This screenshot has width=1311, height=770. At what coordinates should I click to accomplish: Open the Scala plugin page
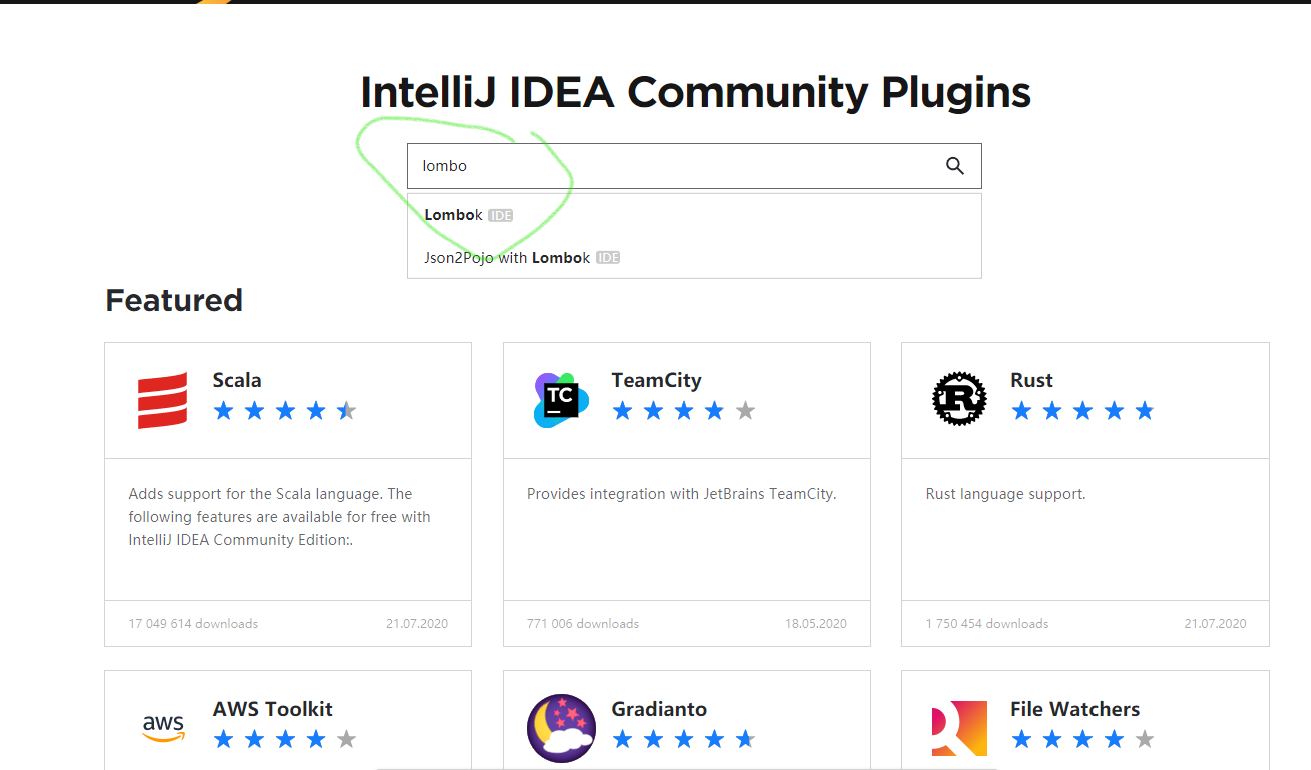(237, 380)
